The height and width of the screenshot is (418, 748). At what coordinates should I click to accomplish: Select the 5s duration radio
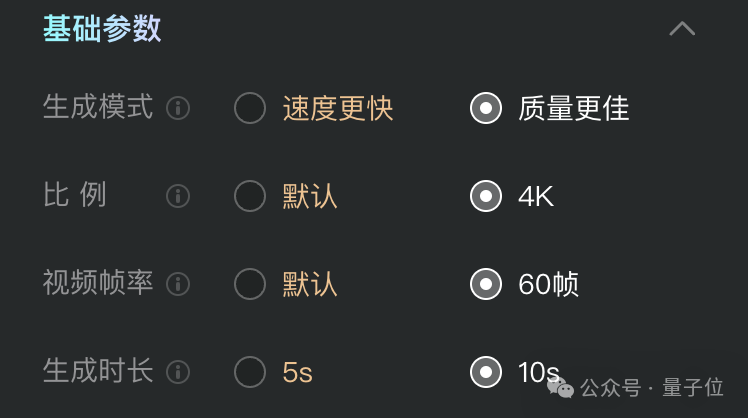click(250, 372)
